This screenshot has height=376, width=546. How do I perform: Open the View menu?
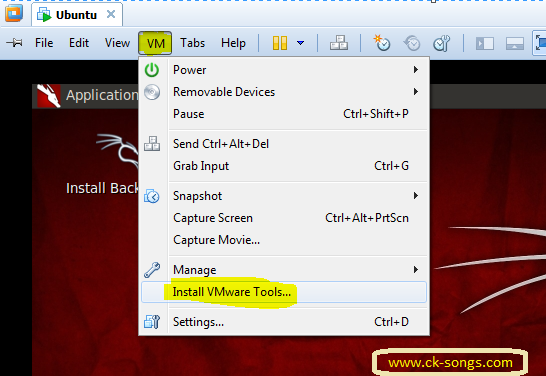coord(117,43)
